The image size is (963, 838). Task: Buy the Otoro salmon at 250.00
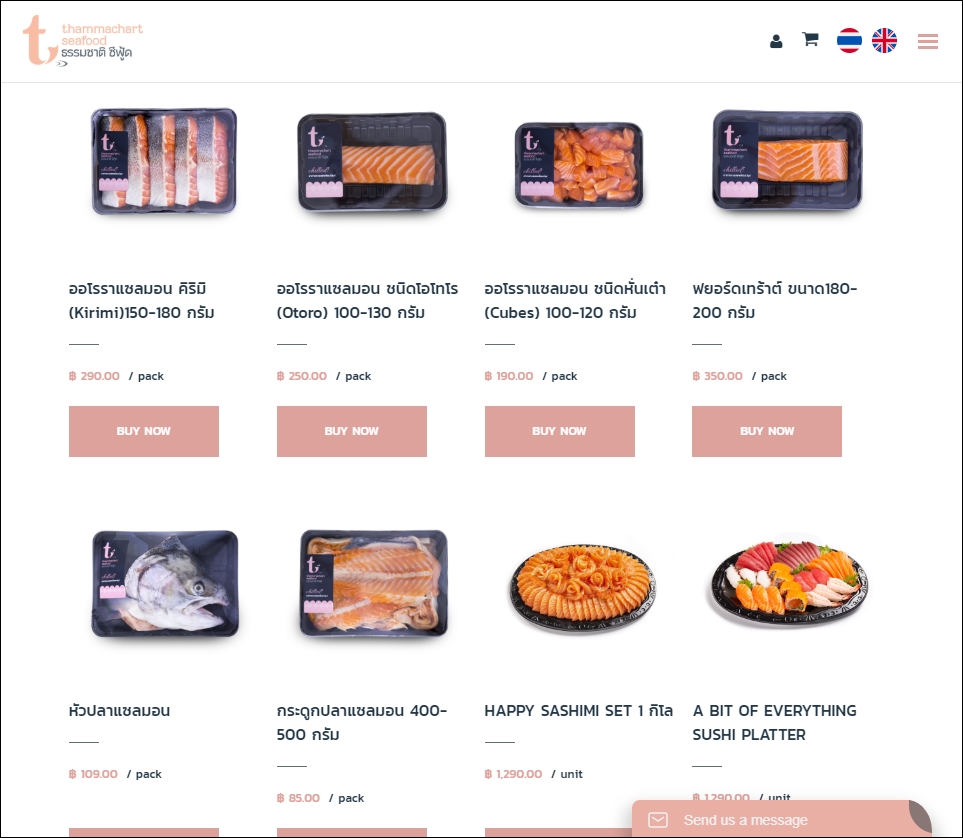pos(351,431)
